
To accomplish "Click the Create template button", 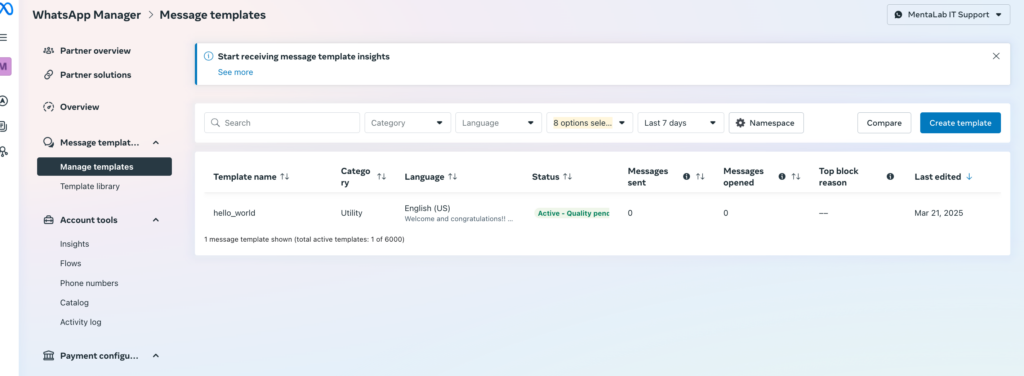I will (x=960, y=123).
